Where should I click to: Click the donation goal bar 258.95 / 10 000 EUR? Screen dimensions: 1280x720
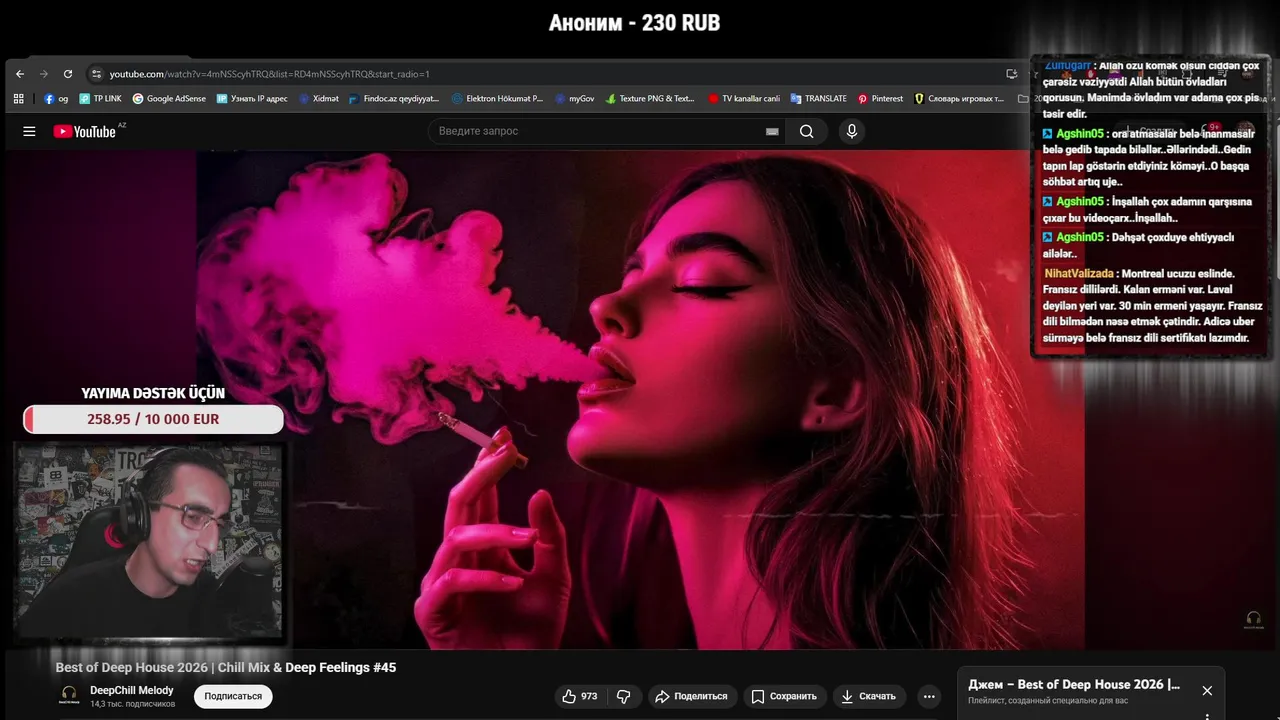coord(153,419)
